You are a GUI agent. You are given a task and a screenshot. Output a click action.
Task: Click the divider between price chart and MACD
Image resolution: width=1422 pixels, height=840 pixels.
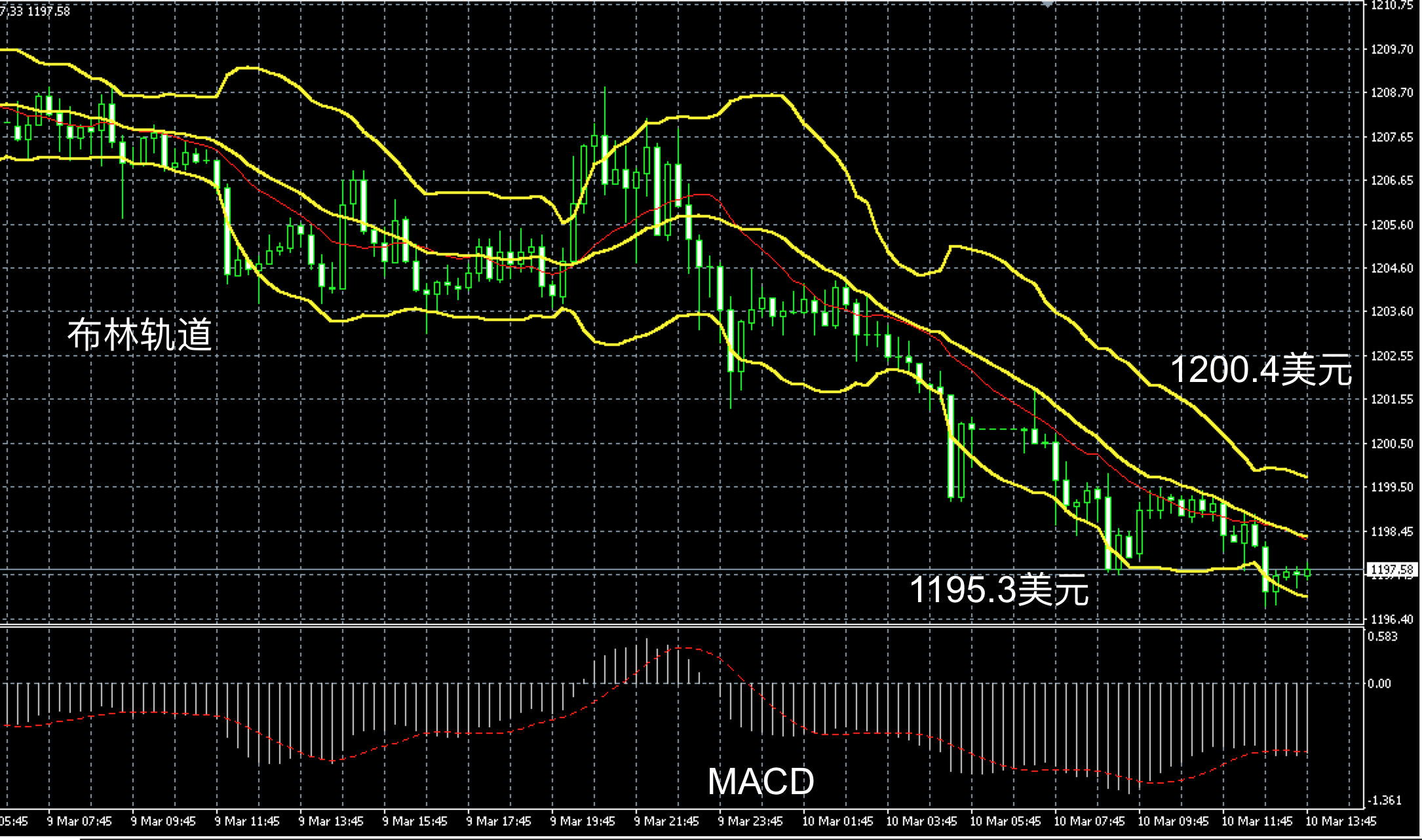[x=655, y=626]
